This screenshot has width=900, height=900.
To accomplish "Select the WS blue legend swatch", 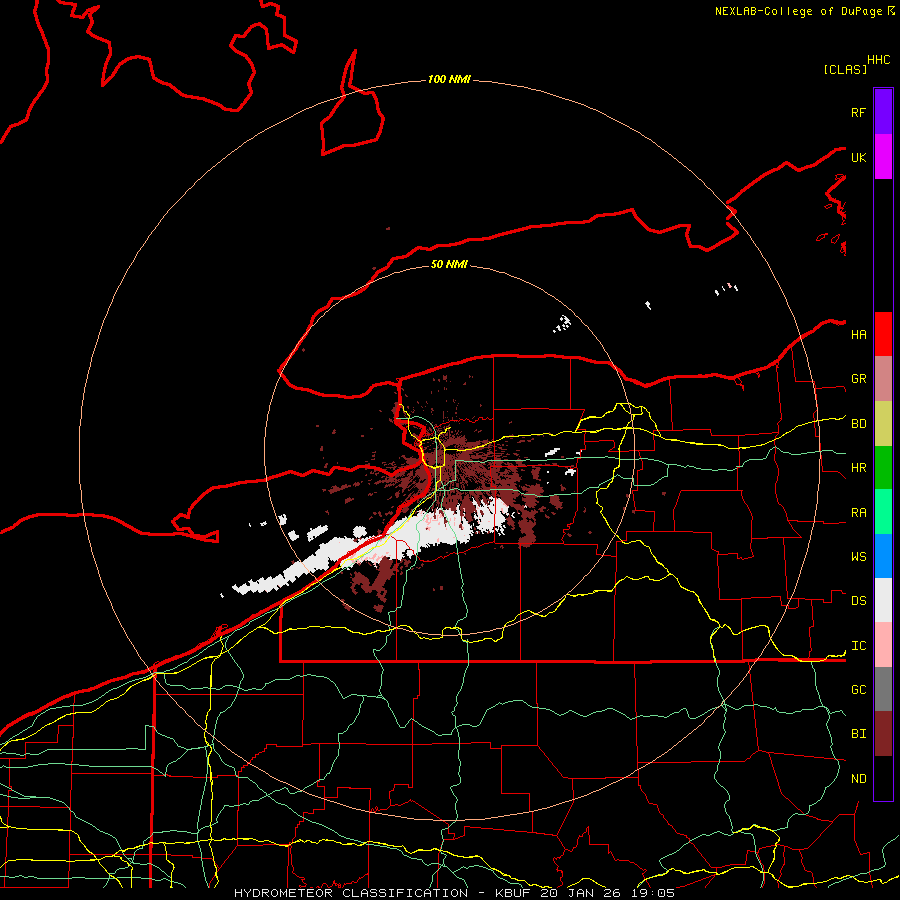I will (x=883, y=556).
